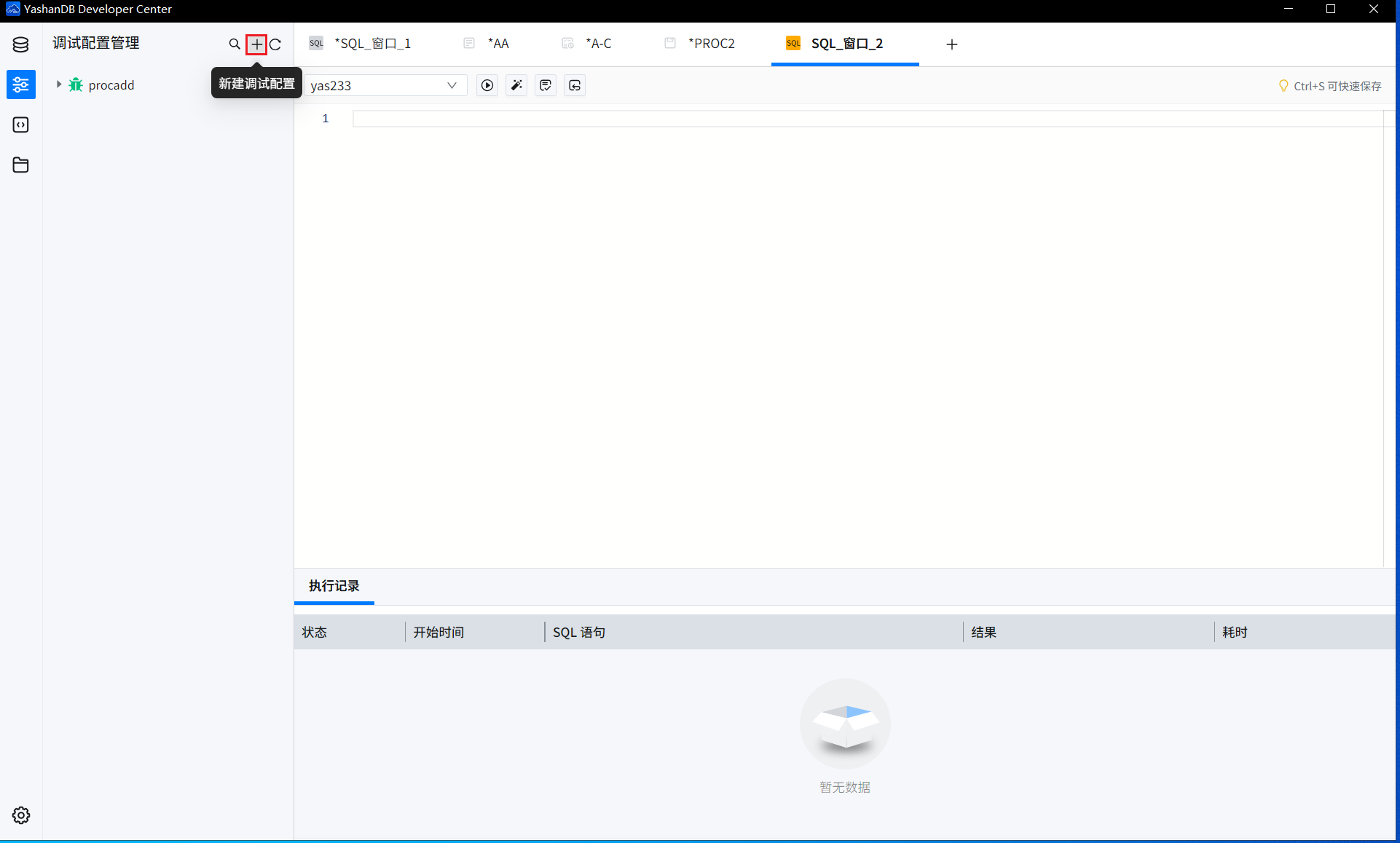The image size is (1400, 843).
Task: Open the yas233 connection dropdown
Action: point(385,85)
